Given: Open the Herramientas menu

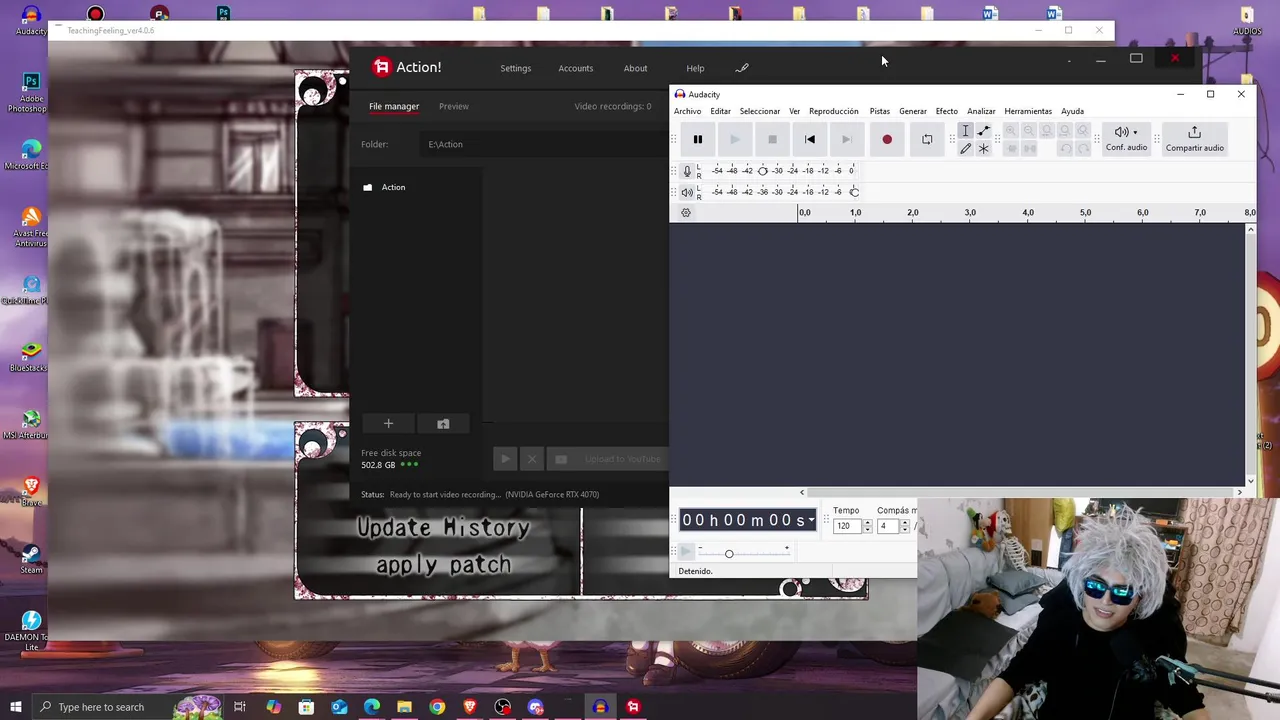Looking at the screenshot, I should tap(1028, 111).
